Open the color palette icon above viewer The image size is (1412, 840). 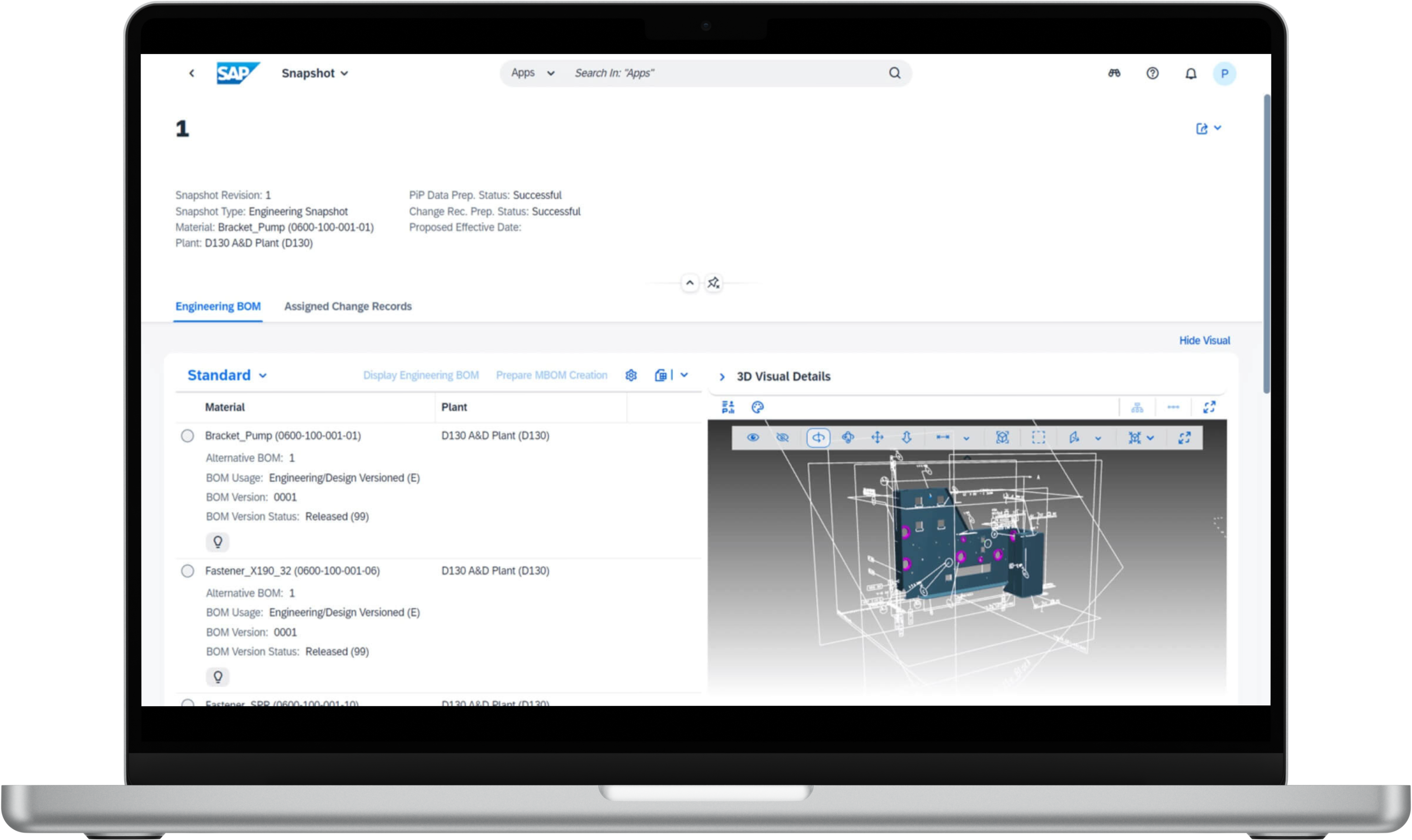[757, 407]
